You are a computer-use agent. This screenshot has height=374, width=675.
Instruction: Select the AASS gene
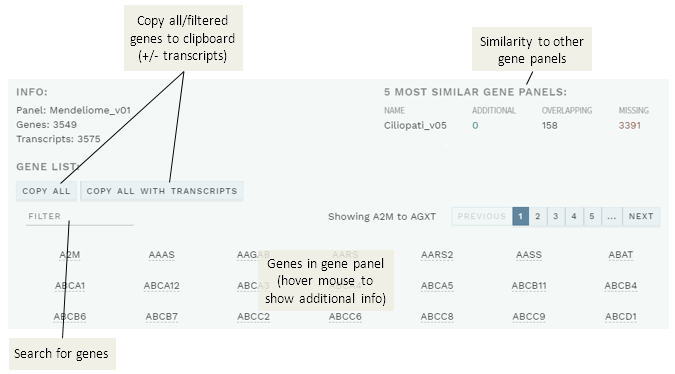[529, 255]
